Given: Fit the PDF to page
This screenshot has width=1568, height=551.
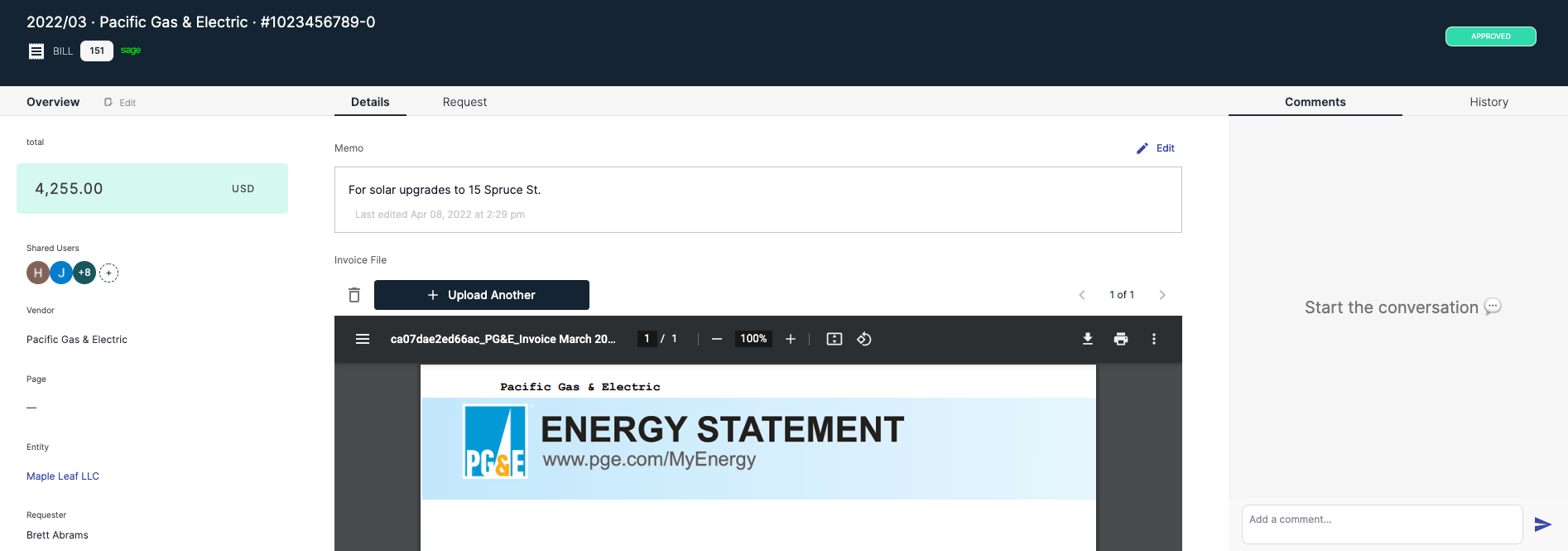Looking at the screenshot, I should (835, 339).
